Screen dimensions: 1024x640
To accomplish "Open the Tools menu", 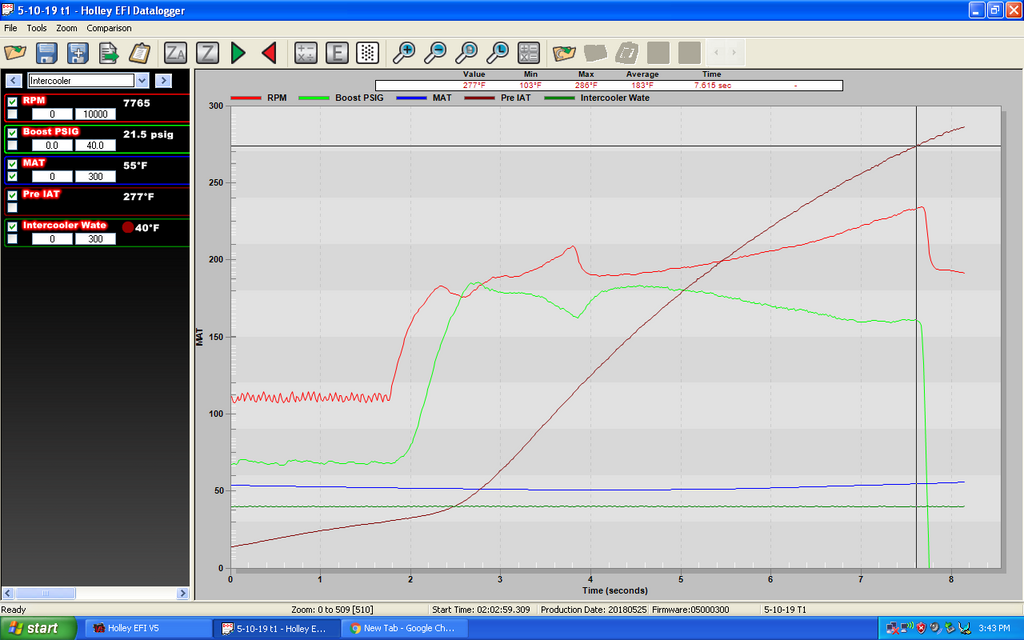I will point(37,28).
